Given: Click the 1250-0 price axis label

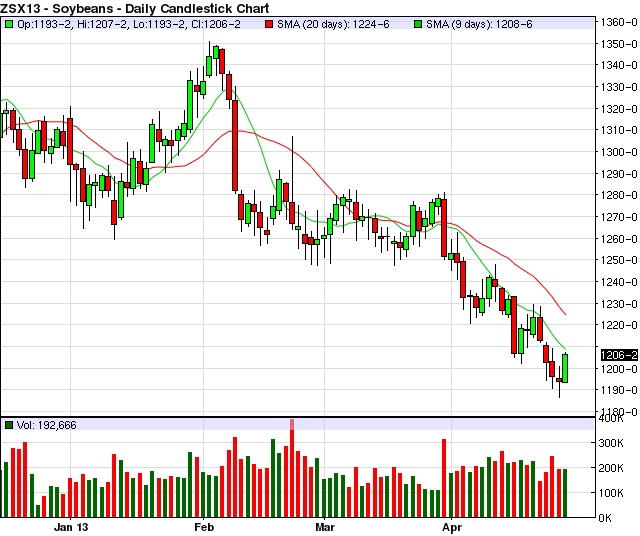Looking at the screenshot, I should click(x=619, y=260).
